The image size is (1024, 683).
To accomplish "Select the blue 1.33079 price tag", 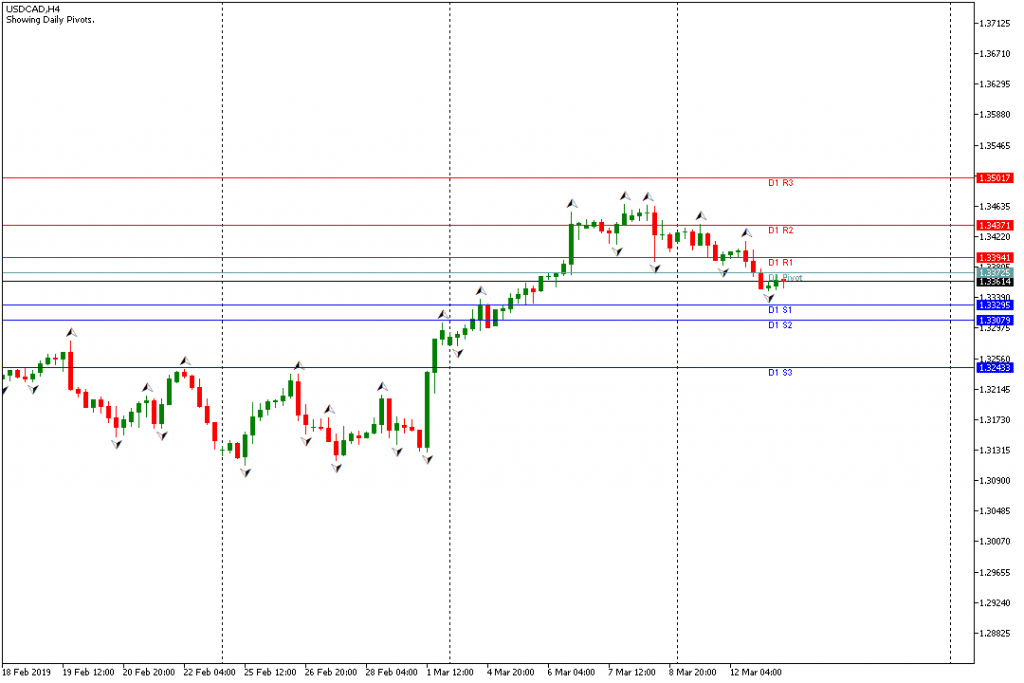I will (994, 320).
